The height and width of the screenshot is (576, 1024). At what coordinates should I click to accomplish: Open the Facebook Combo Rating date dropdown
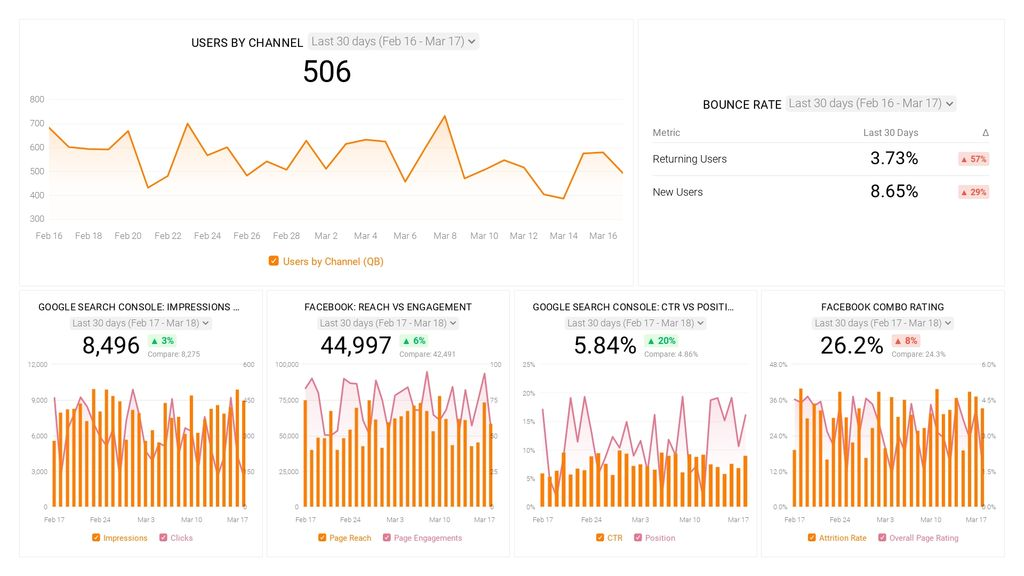883,323
